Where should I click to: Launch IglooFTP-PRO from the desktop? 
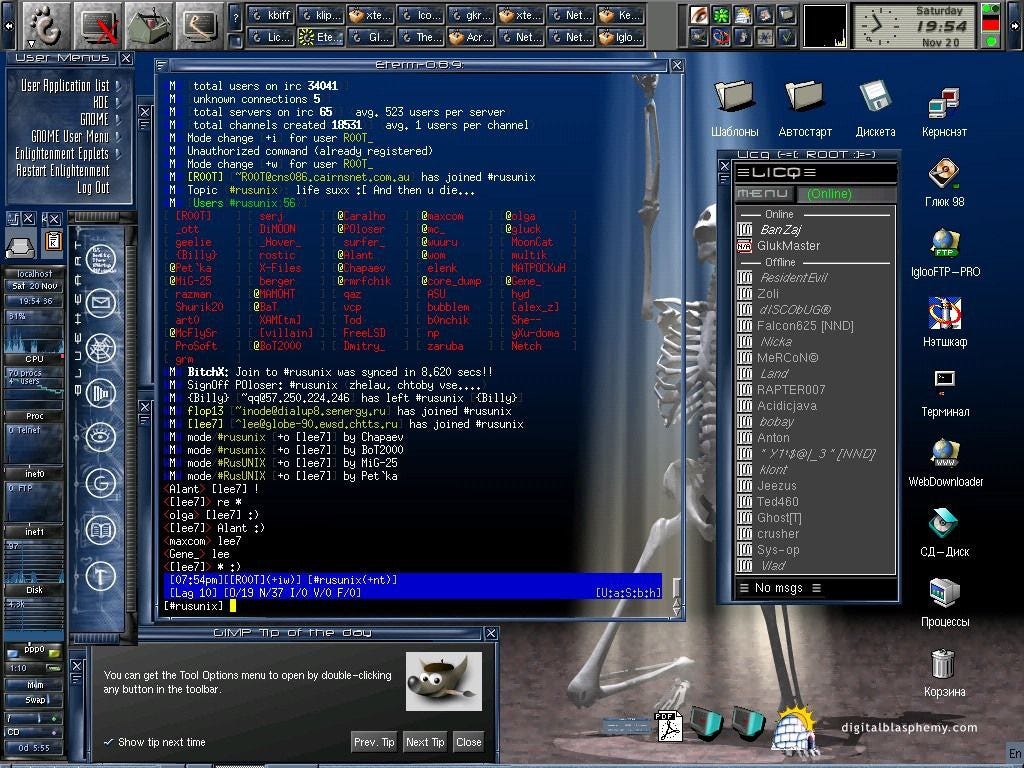945,252
